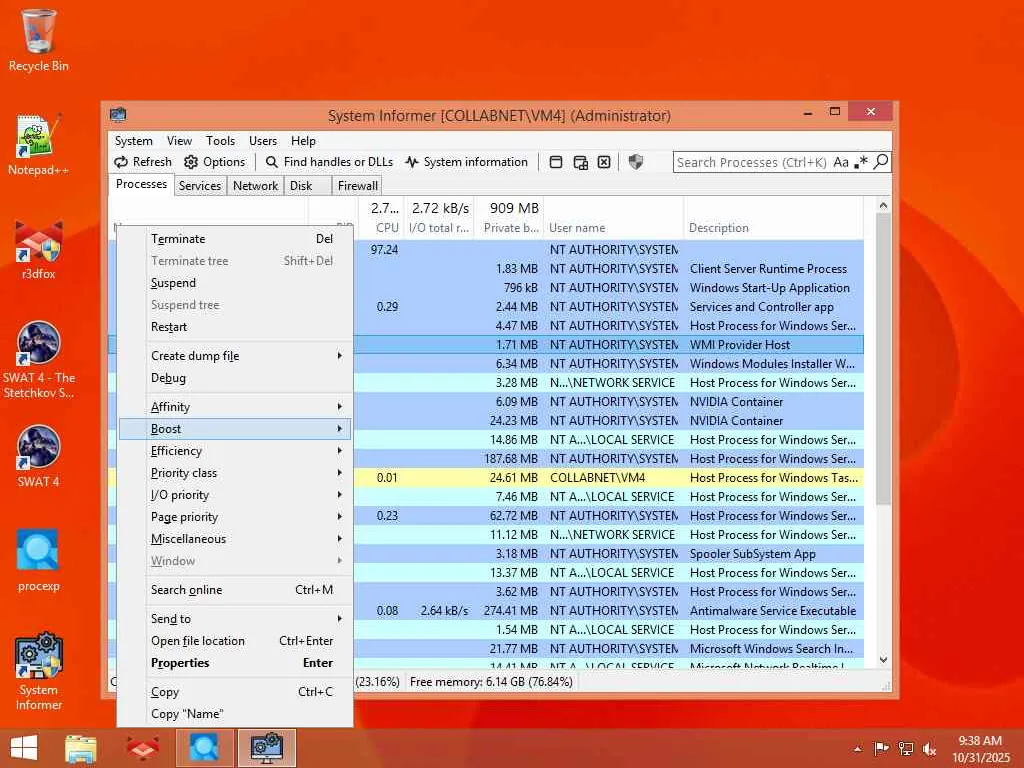Screen dimensions: 1024x768
Task: Open the Help menu
Action: (303, 140)
